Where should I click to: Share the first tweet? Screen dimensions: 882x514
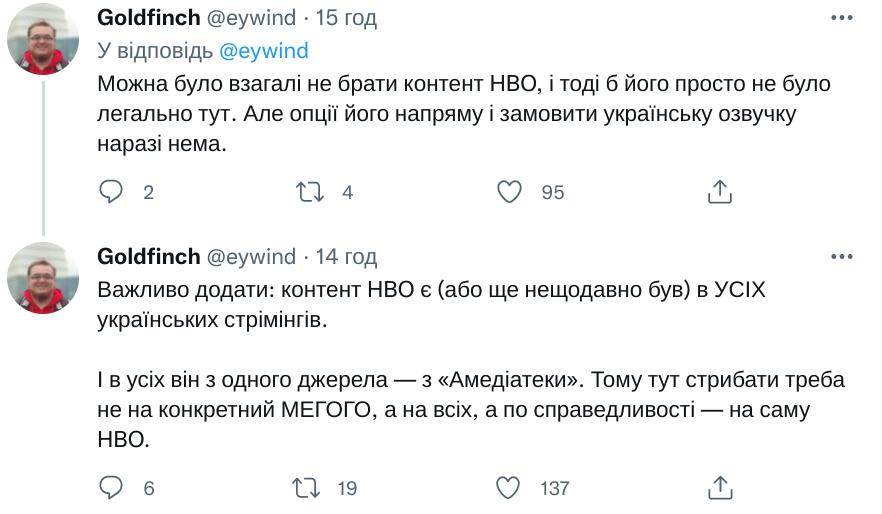point(720,192)
